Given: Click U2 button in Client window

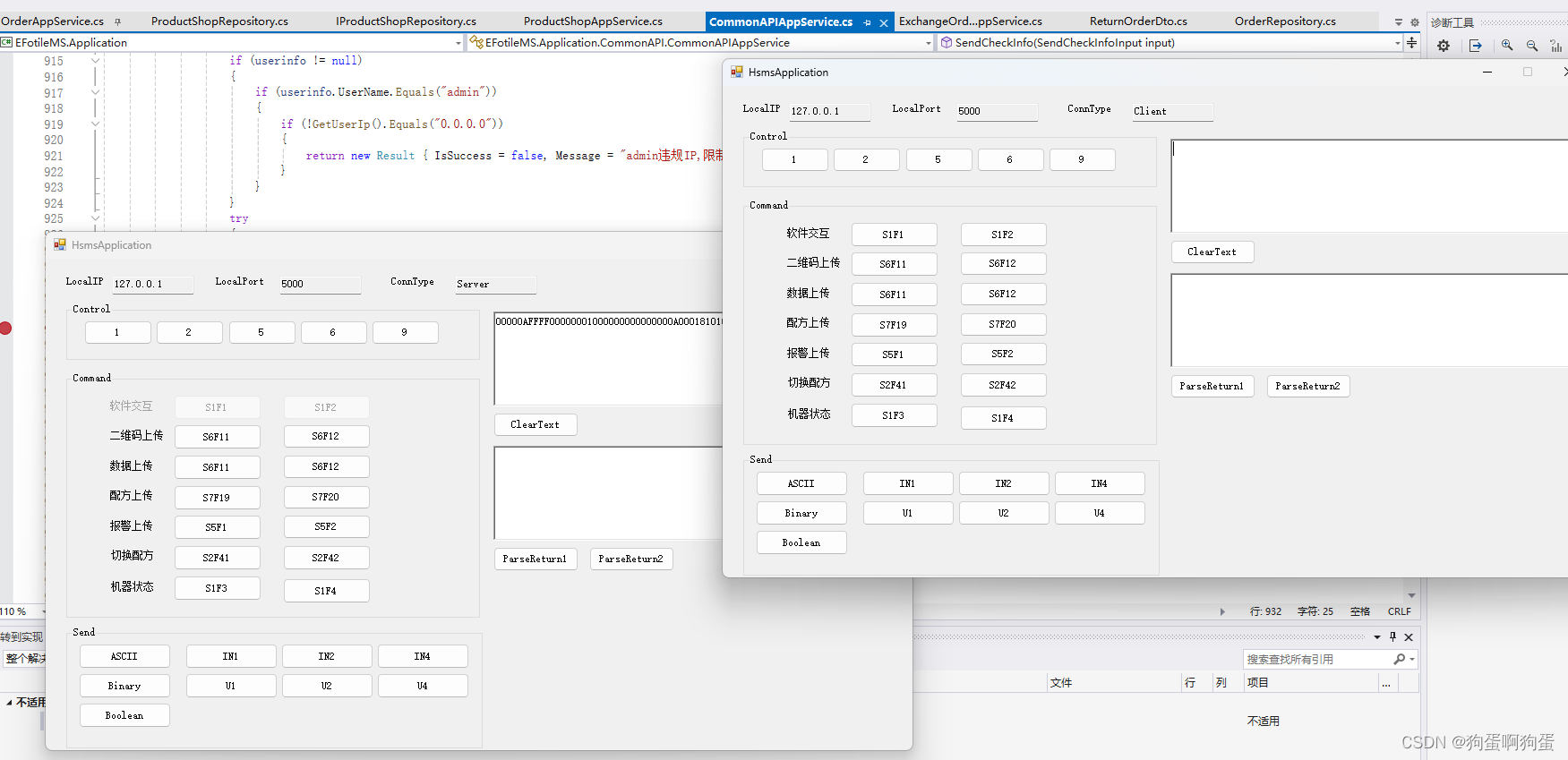Looking at the screenshot, I should coord(1004,513).
